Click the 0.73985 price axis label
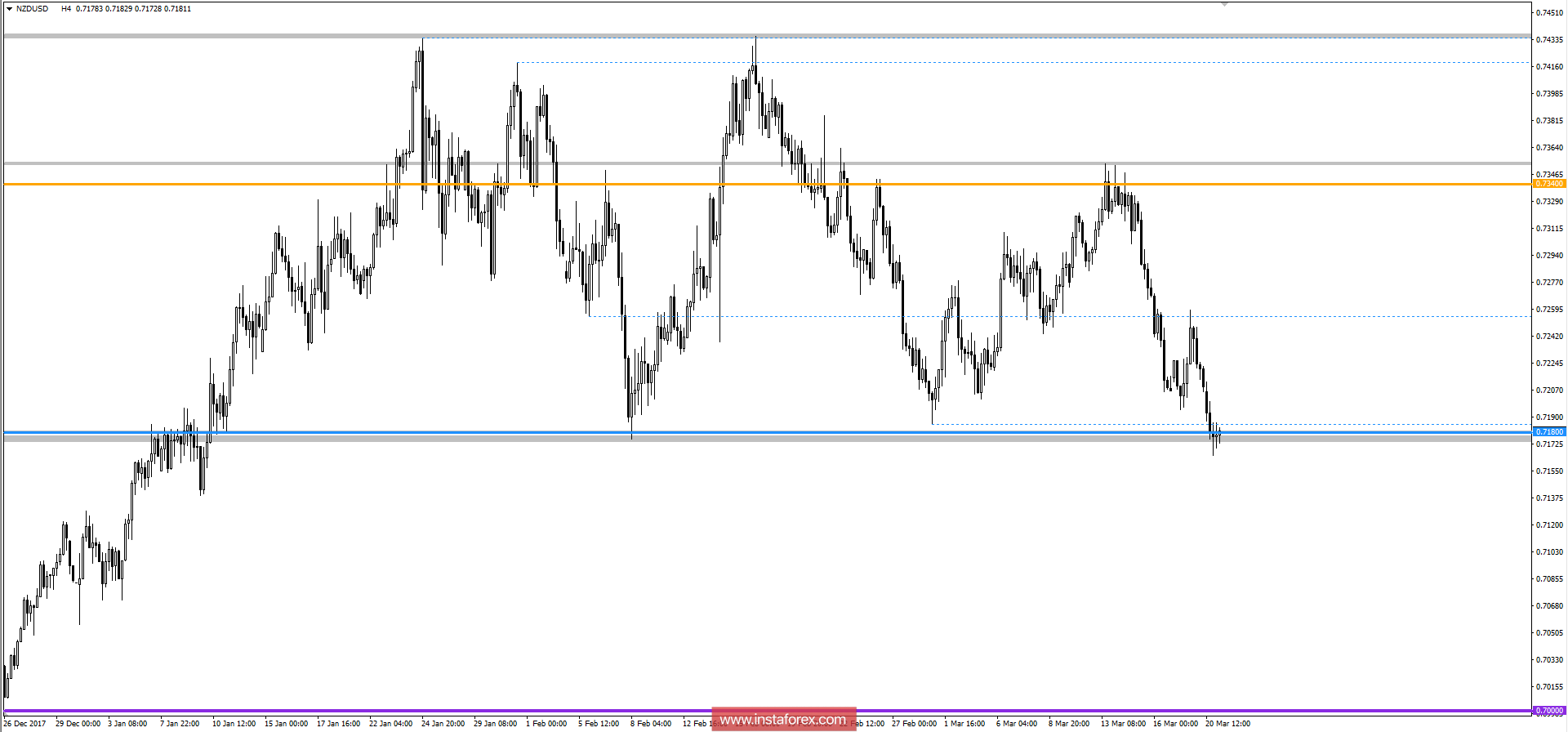The height and width of the screenshot is (732, 1568). tap(1550, 94)
